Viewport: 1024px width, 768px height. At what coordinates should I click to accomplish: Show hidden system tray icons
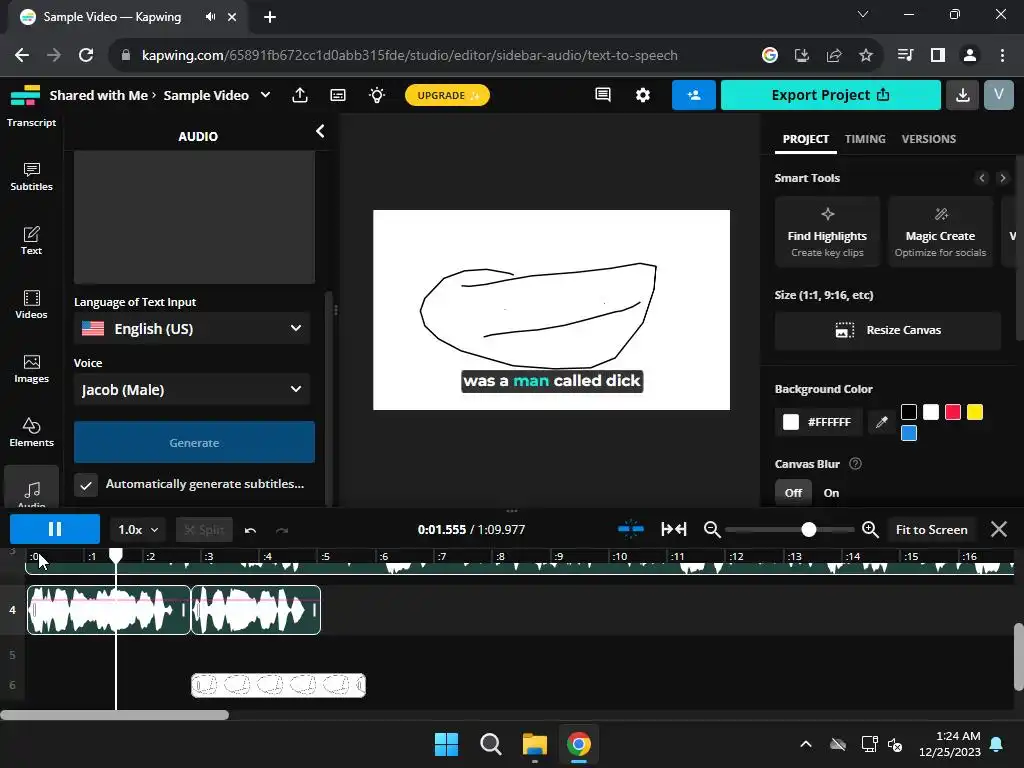pos(806,744)
